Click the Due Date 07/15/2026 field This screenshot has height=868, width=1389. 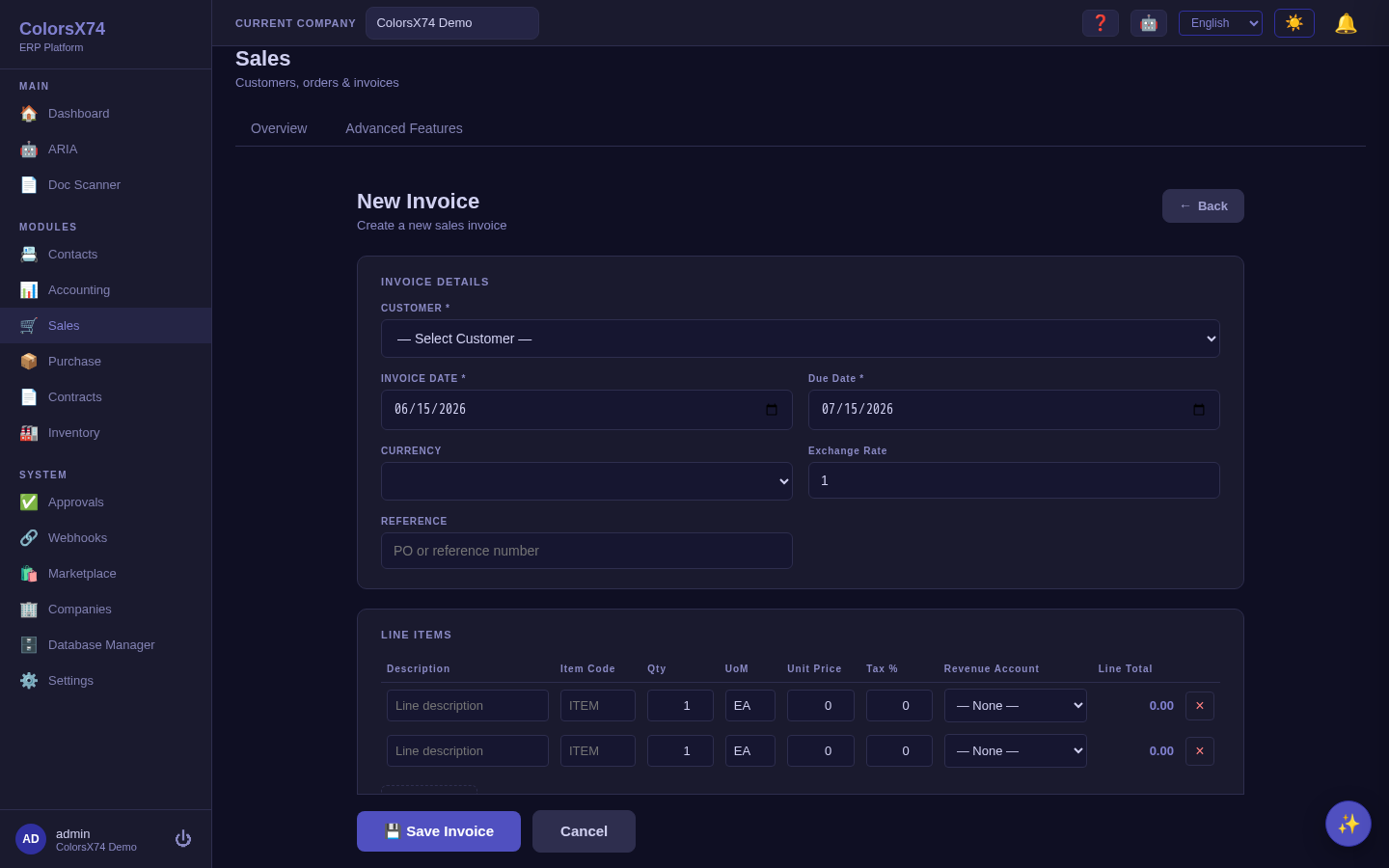point(1014,410)
